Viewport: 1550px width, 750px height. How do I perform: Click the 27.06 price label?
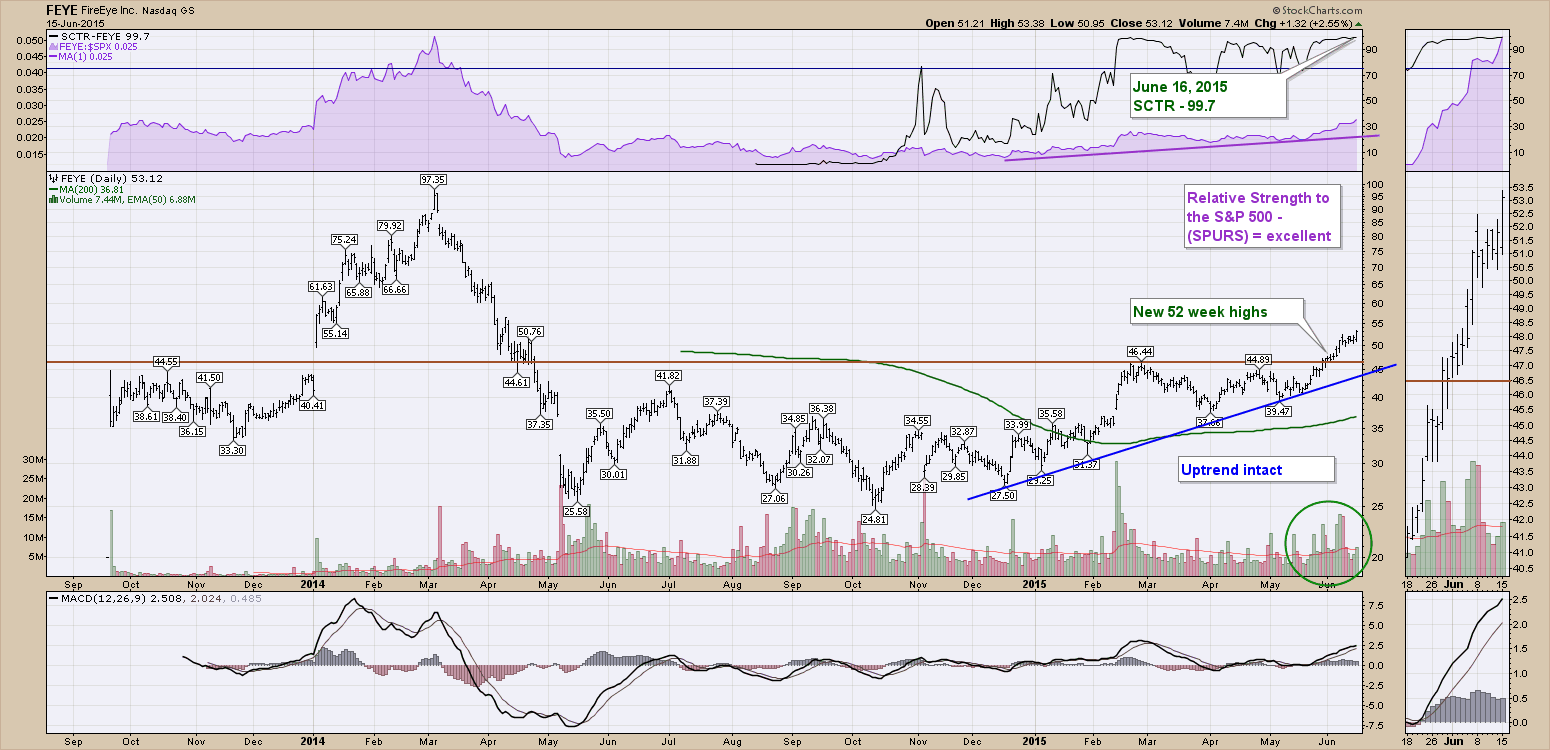[774, 498]
